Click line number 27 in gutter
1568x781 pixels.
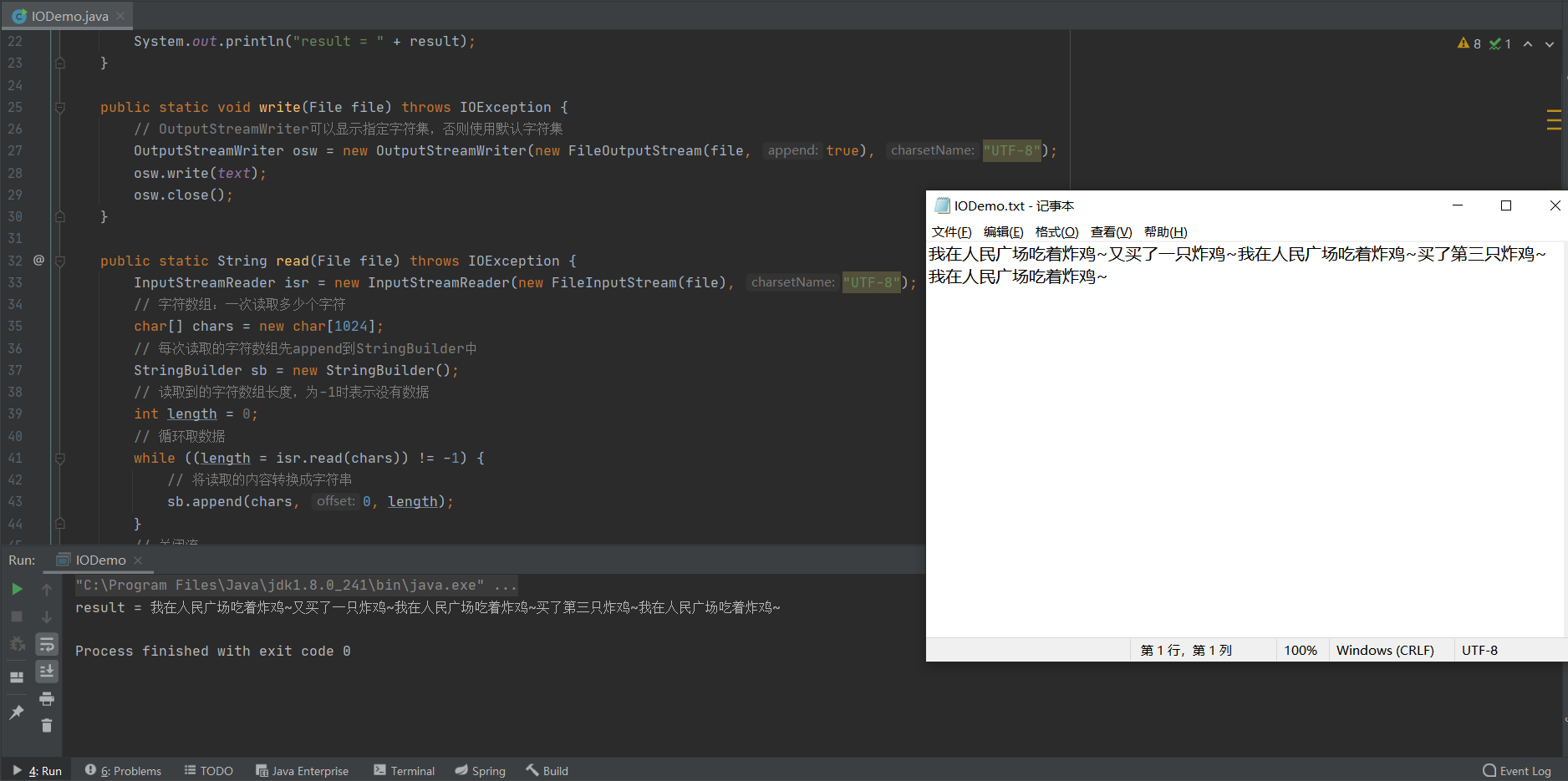[15, 151]
